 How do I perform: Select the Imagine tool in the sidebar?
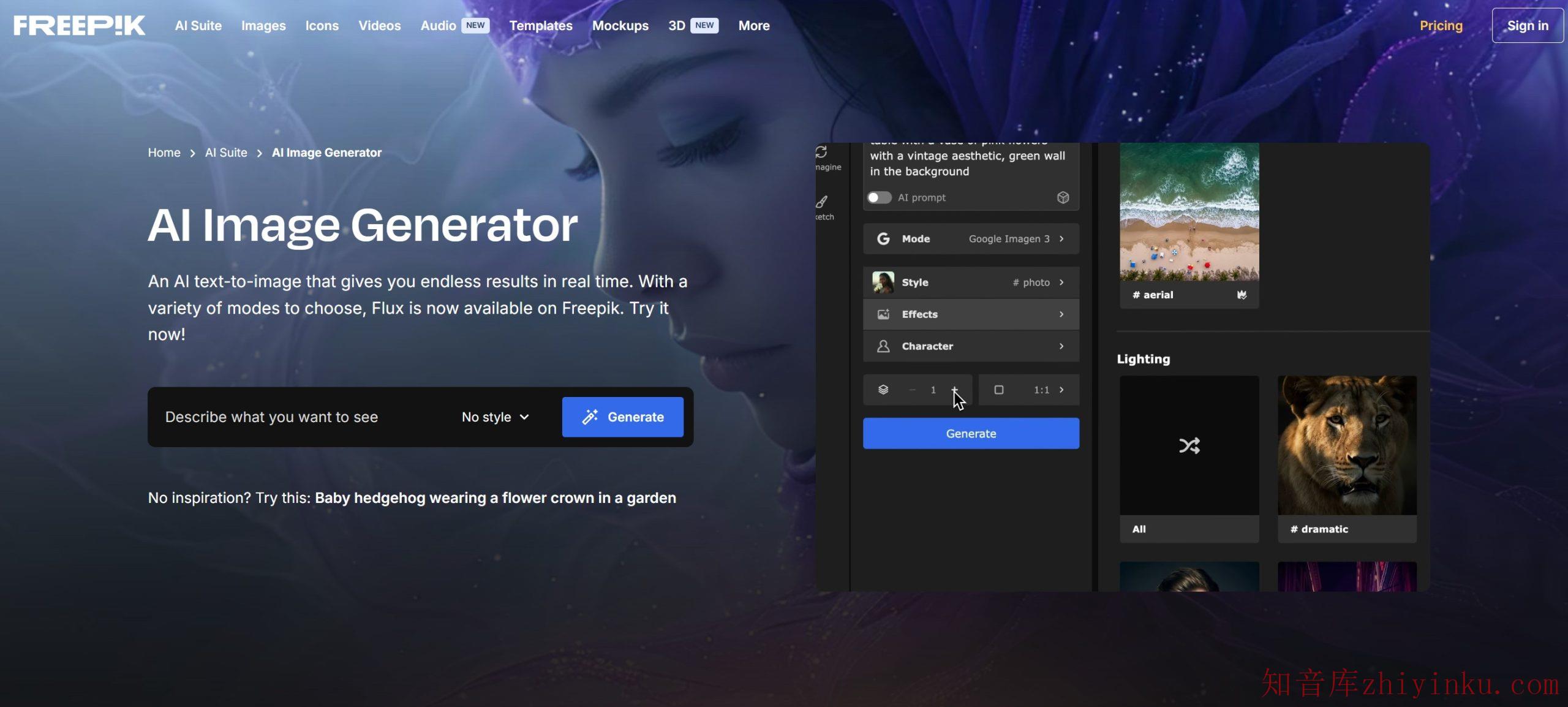[825, 156]
